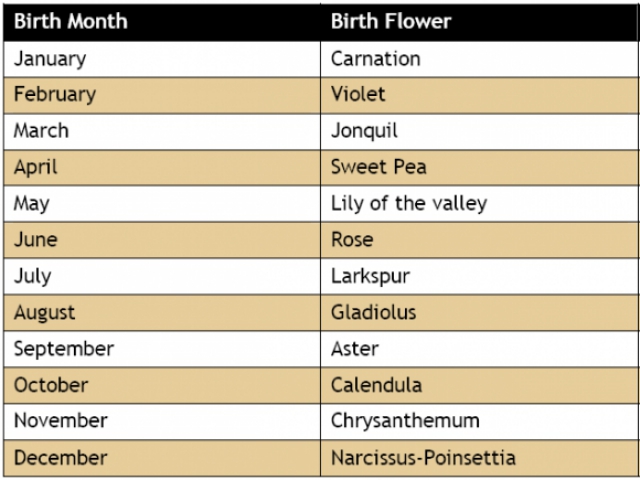Select the Larkspur cell

tap(479, 276)
